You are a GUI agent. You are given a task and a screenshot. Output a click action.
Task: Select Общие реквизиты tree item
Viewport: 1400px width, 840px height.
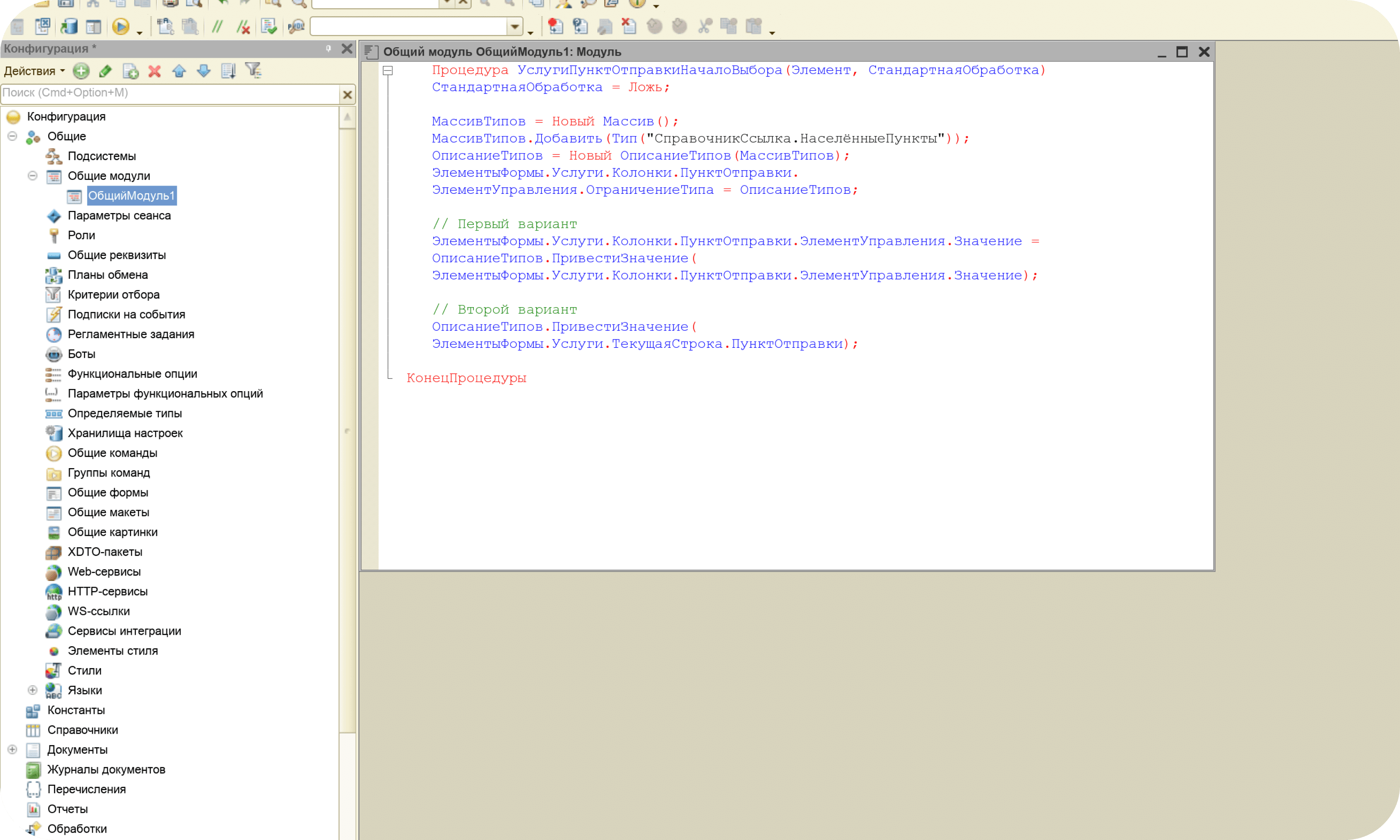pyautogui.click(x=117, y=255)
